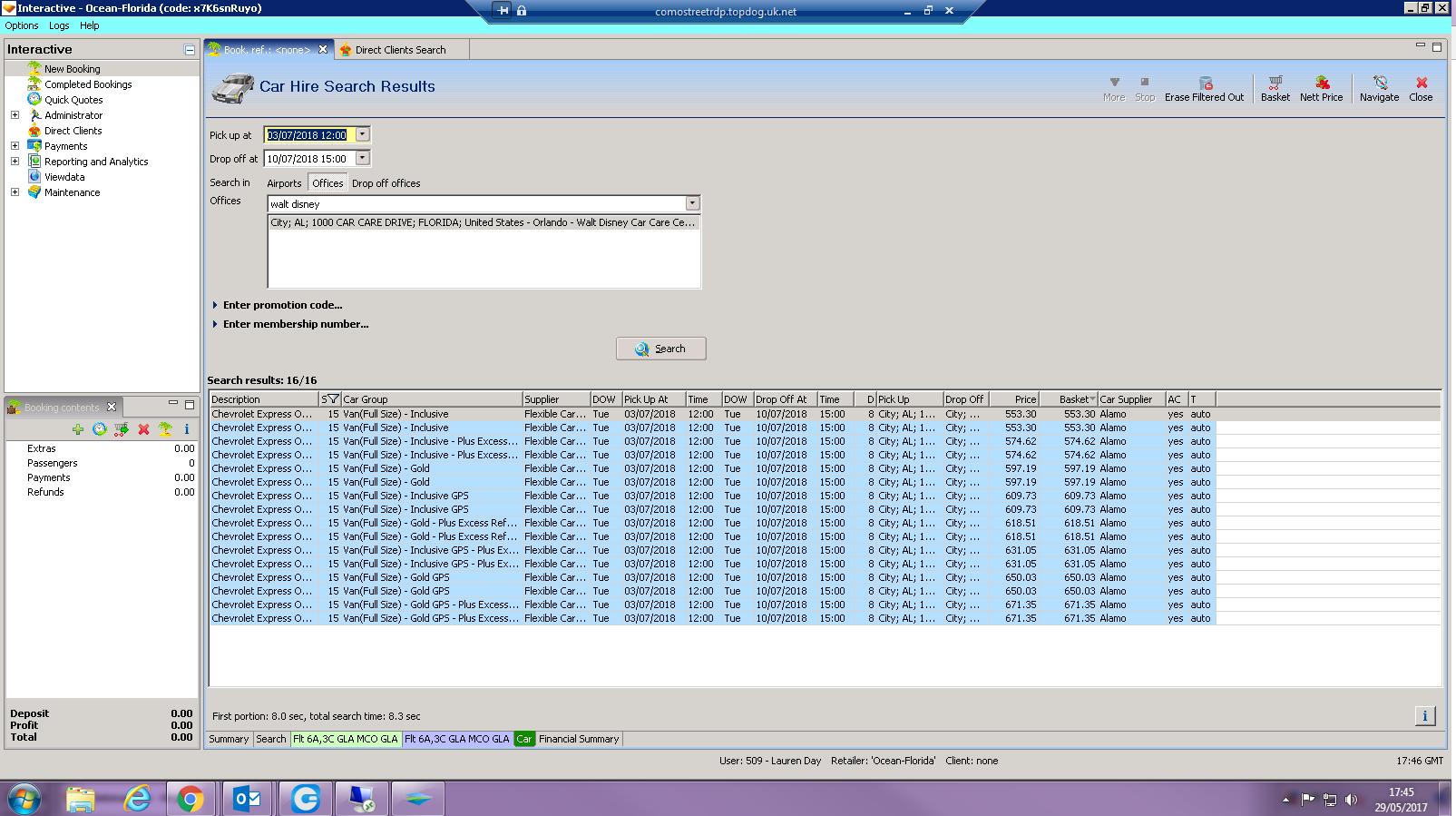The height and width of the screenshot is (816, 1456).
Task: Click the green plus icon in Booking contents
Action: pyautogui.click(x=78, y=429)
